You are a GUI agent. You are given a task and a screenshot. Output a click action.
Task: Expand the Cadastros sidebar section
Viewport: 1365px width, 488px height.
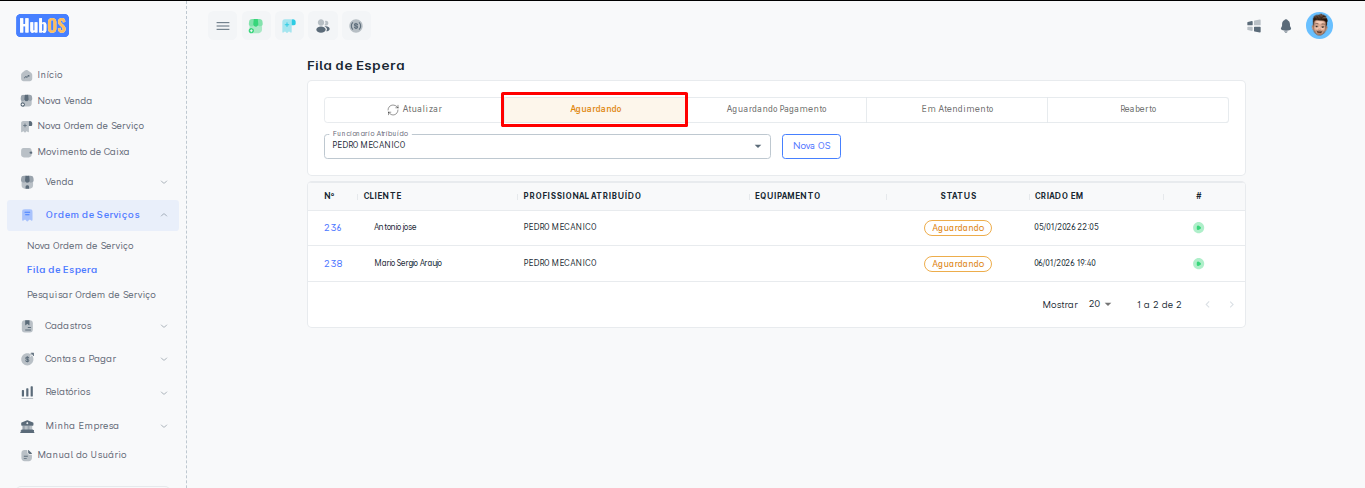(94, 326)
